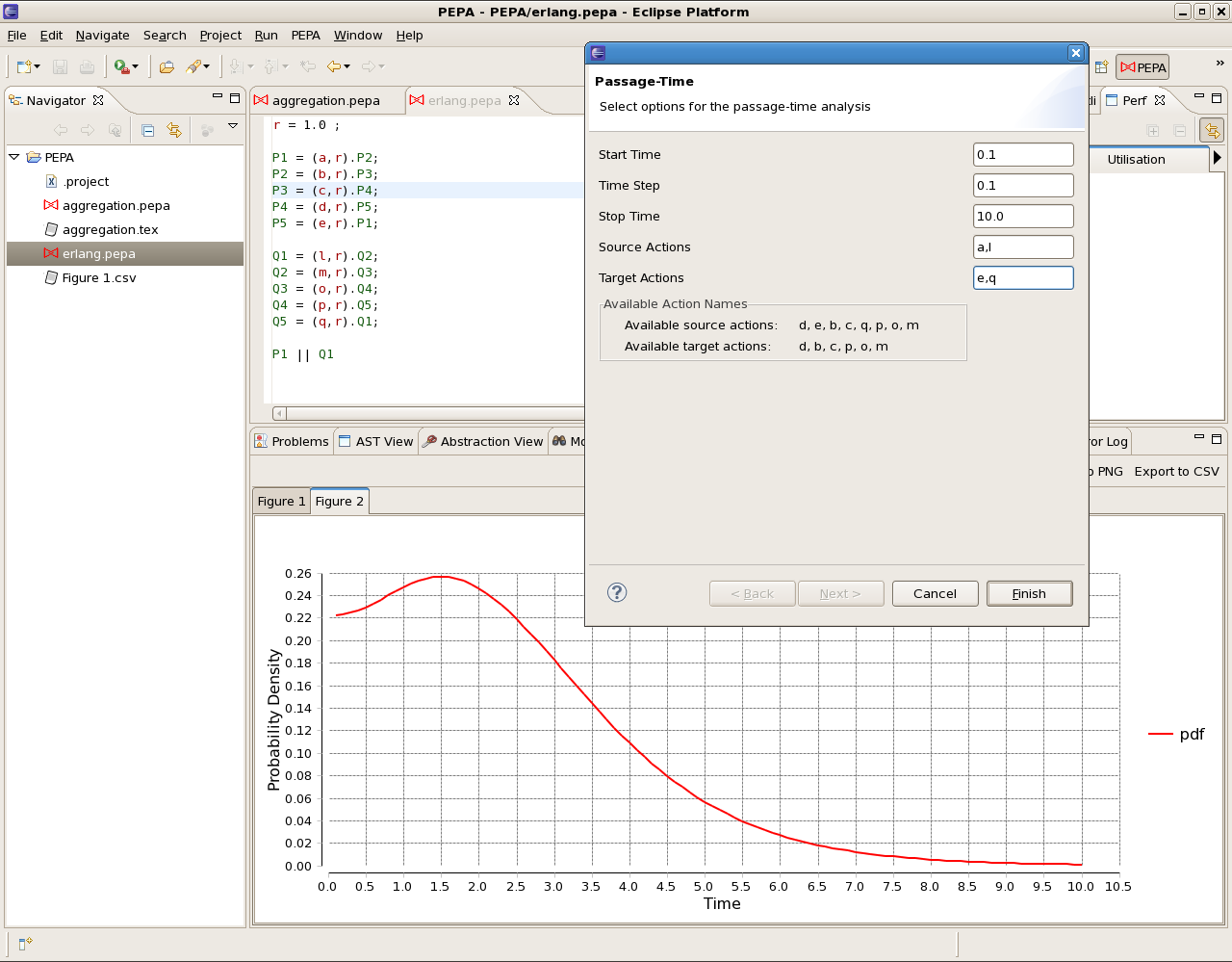Click the Last Edit Location toolbar icon
This screenshot has height=962, width=1232.
(308, 66)
